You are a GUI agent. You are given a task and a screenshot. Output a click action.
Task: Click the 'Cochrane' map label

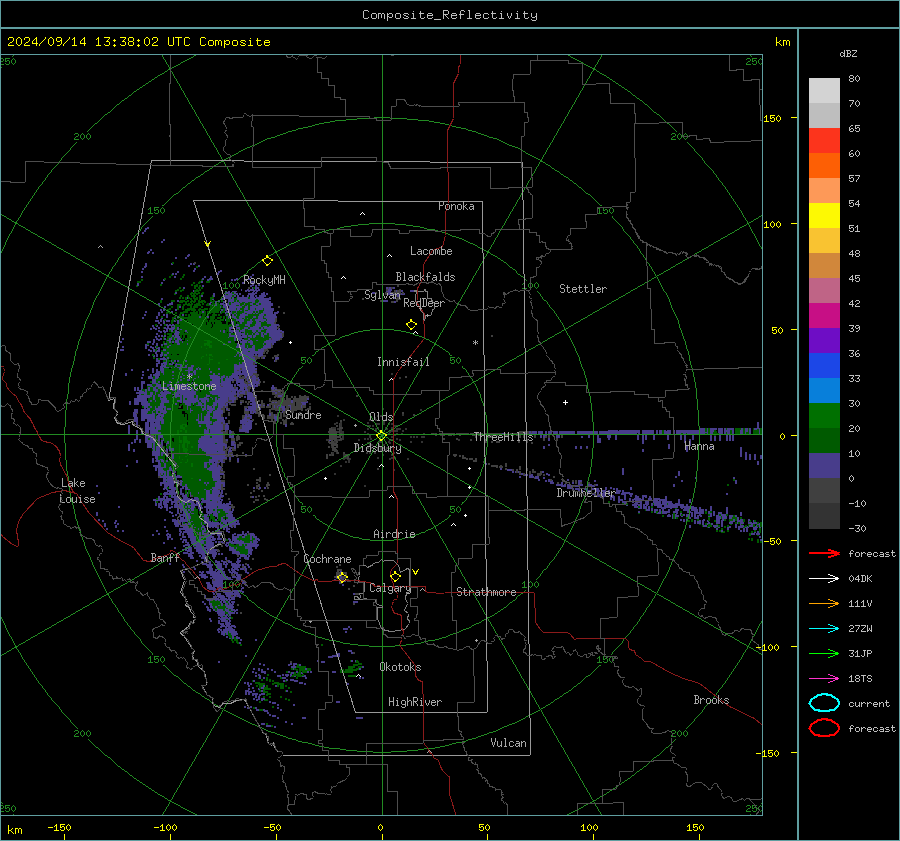pyautogui.click(x=327, y=559)
